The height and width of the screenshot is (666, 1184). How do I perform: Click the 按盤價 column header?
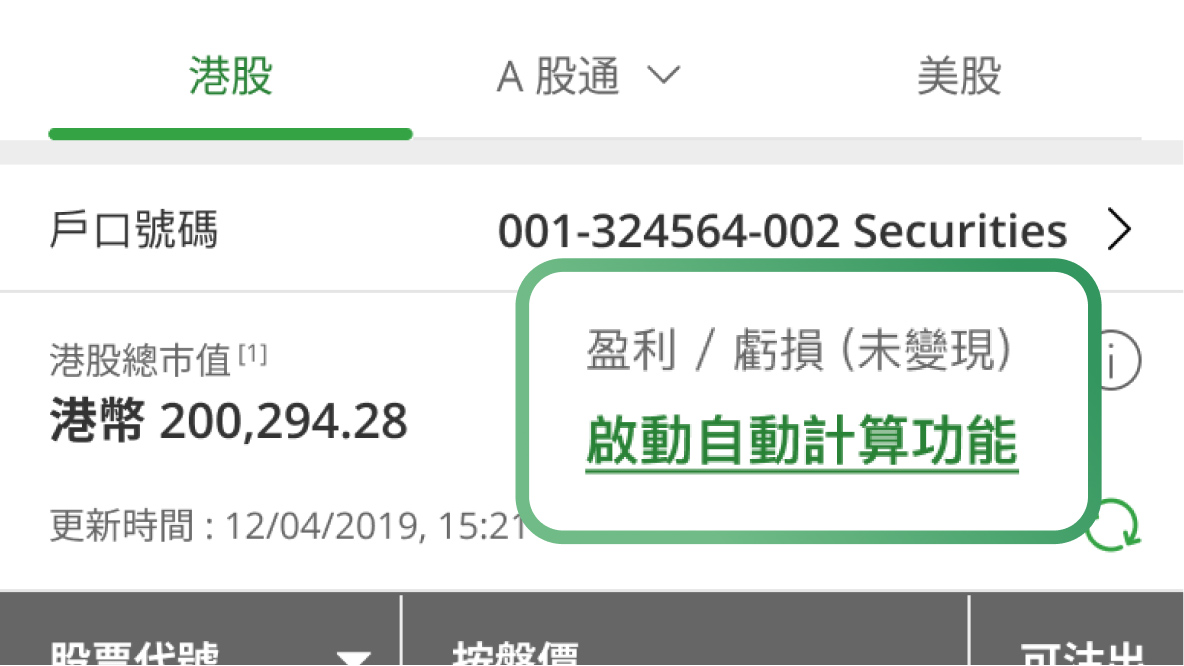coord(516,654)
